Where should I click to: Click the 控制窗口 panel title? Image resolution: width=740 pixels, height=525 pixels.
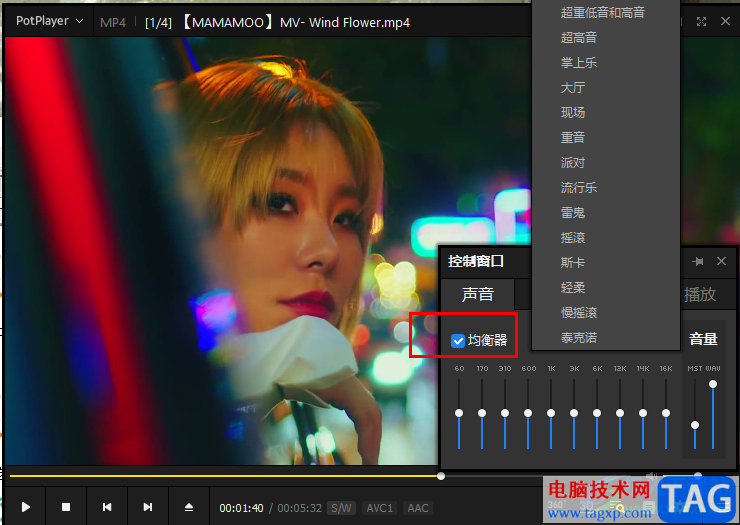[x=476, y=261]
